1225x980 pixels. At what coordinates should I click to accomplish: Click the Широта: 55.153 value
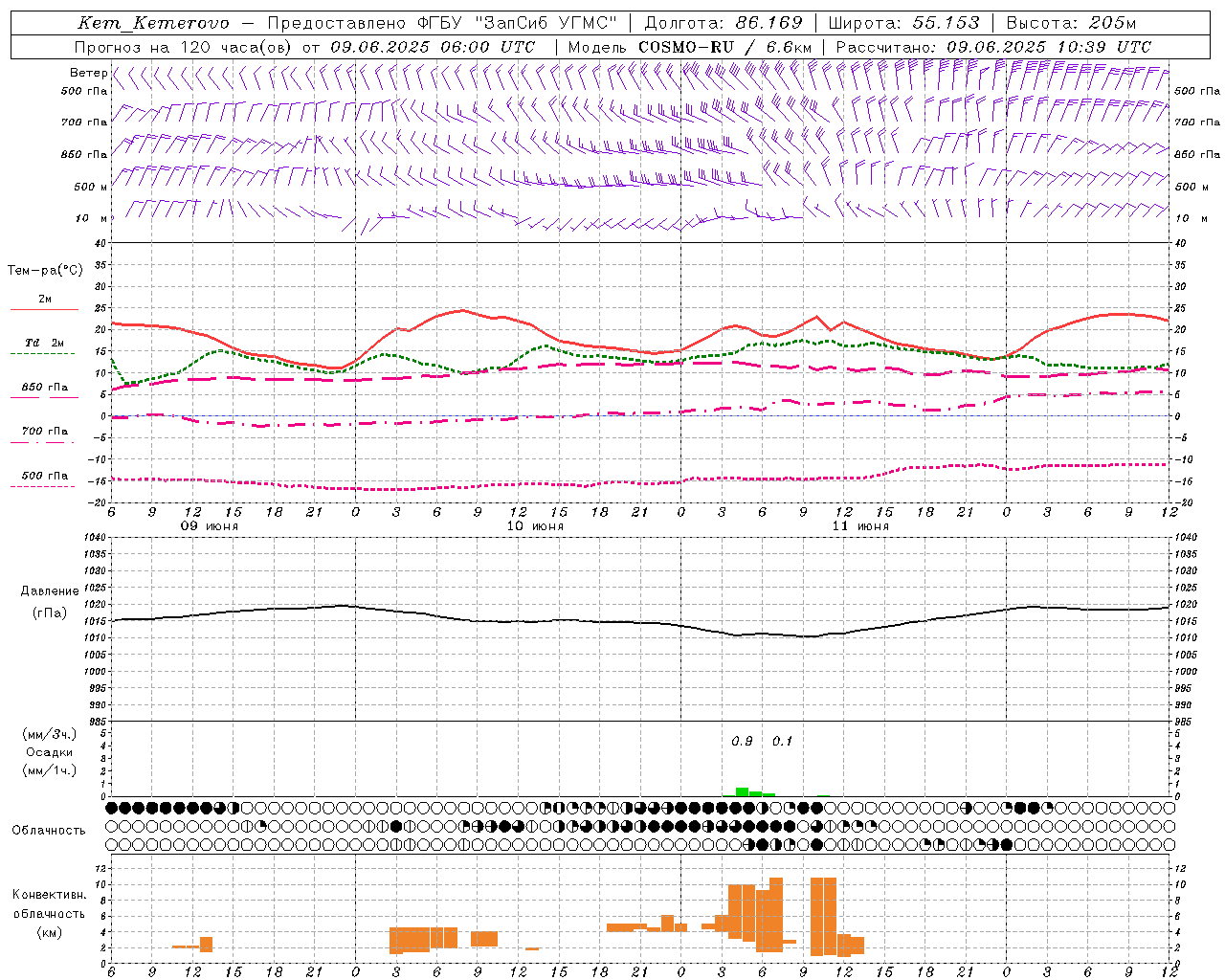(x=903, y=23)
